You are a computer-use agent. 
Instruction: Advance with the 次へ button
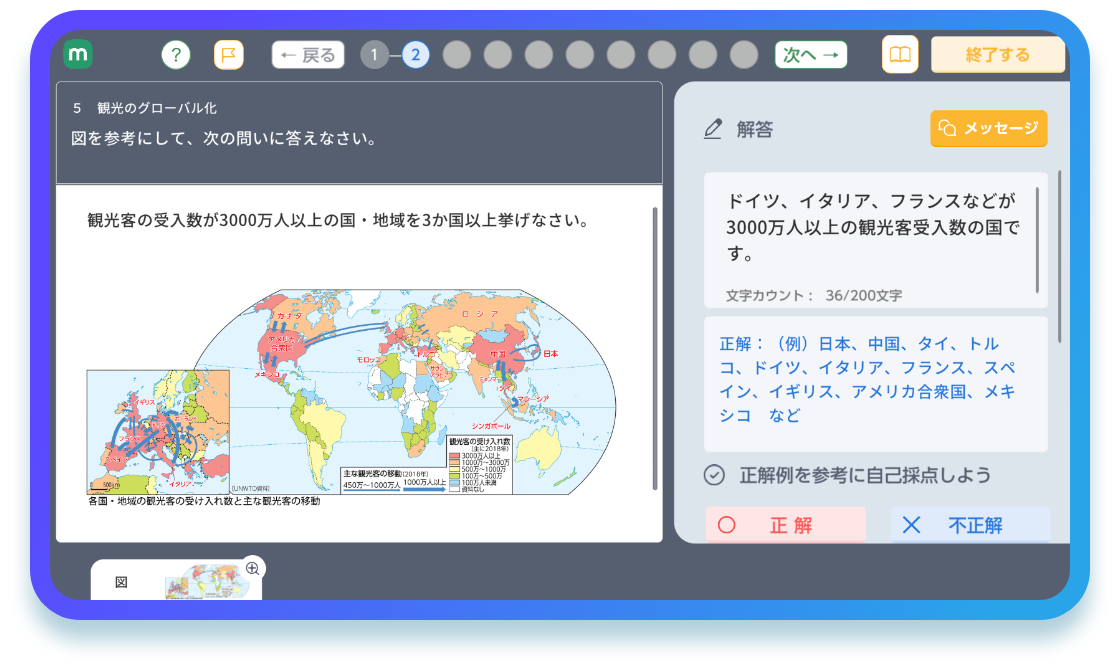click(x=811, y=54)
